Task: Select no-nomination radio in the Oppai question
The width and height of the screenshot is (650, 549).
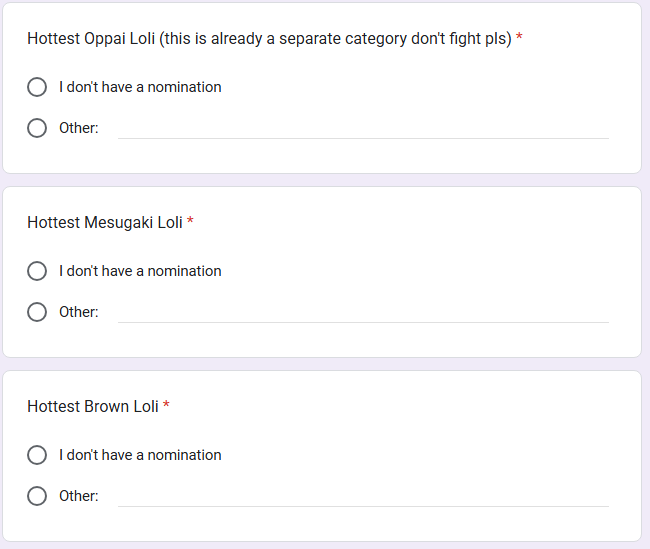Action: point(37,87)
